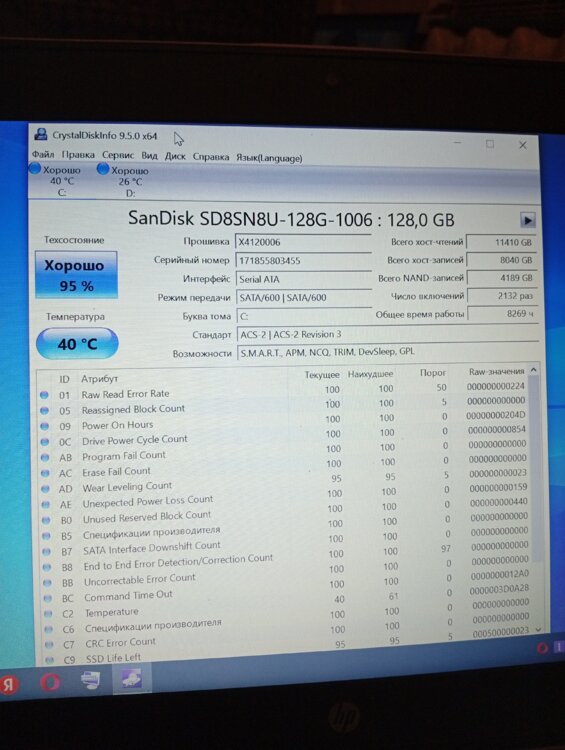
Task: Click the CrystalDiskInfo title bar app icon
Action: click(41, 134)
